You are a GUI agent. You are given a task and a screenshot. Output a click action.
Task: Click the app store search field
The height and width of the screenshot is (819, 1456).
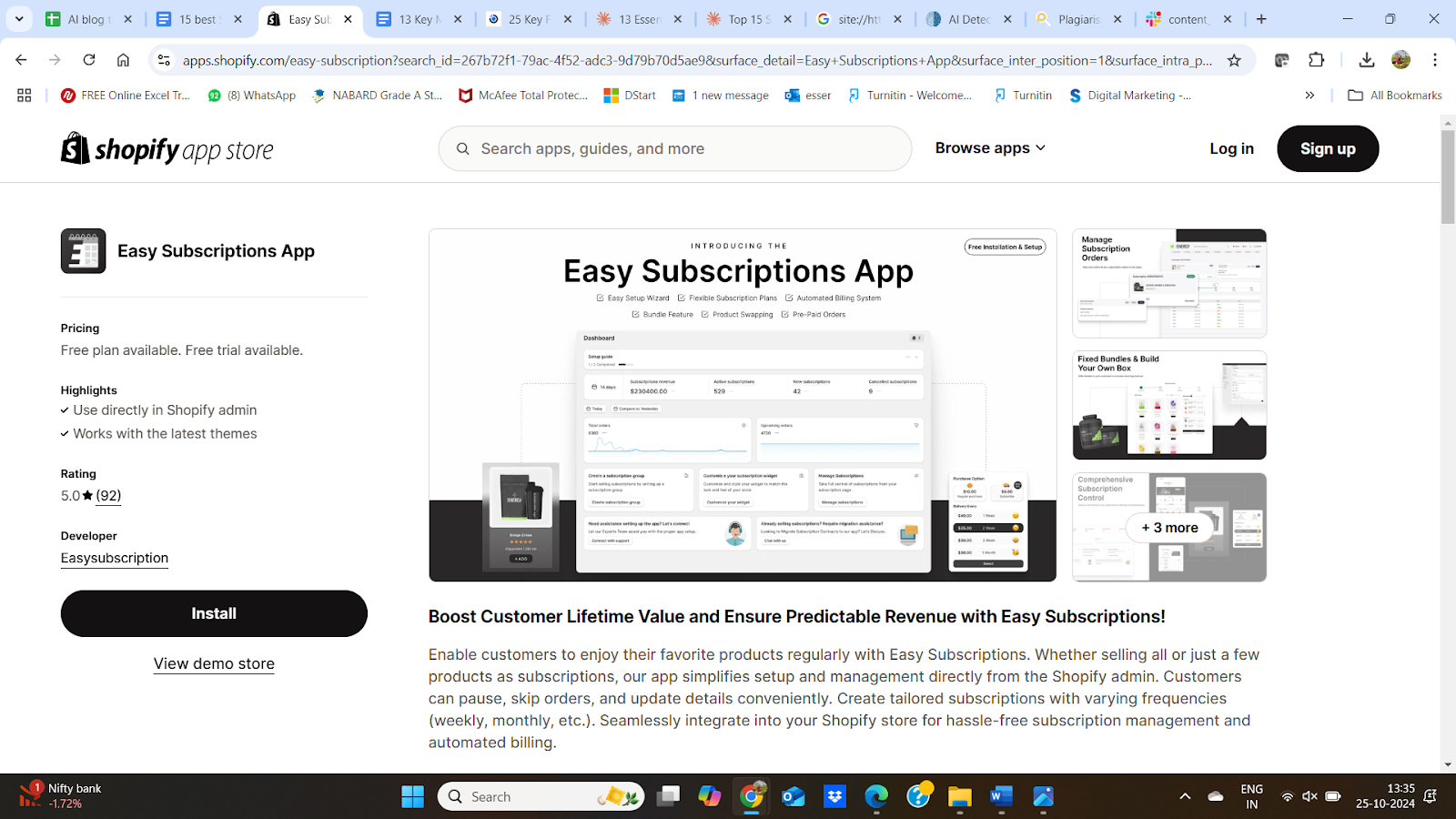point(675,148)
